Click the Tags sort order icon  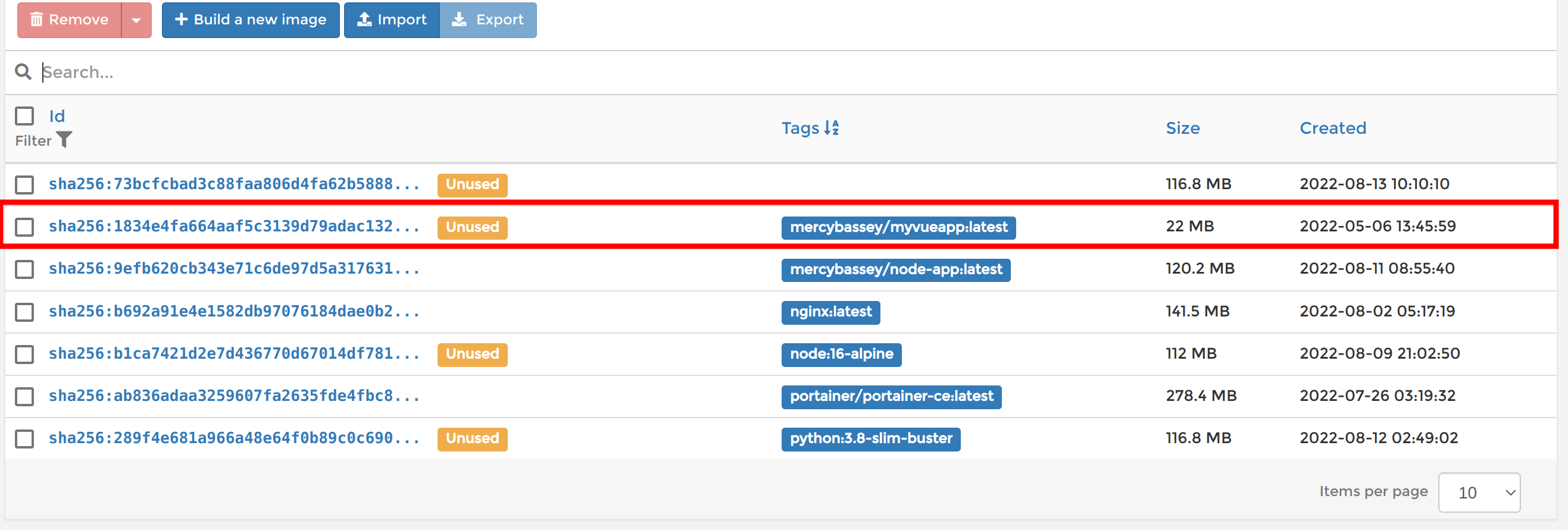click(832, 128)
